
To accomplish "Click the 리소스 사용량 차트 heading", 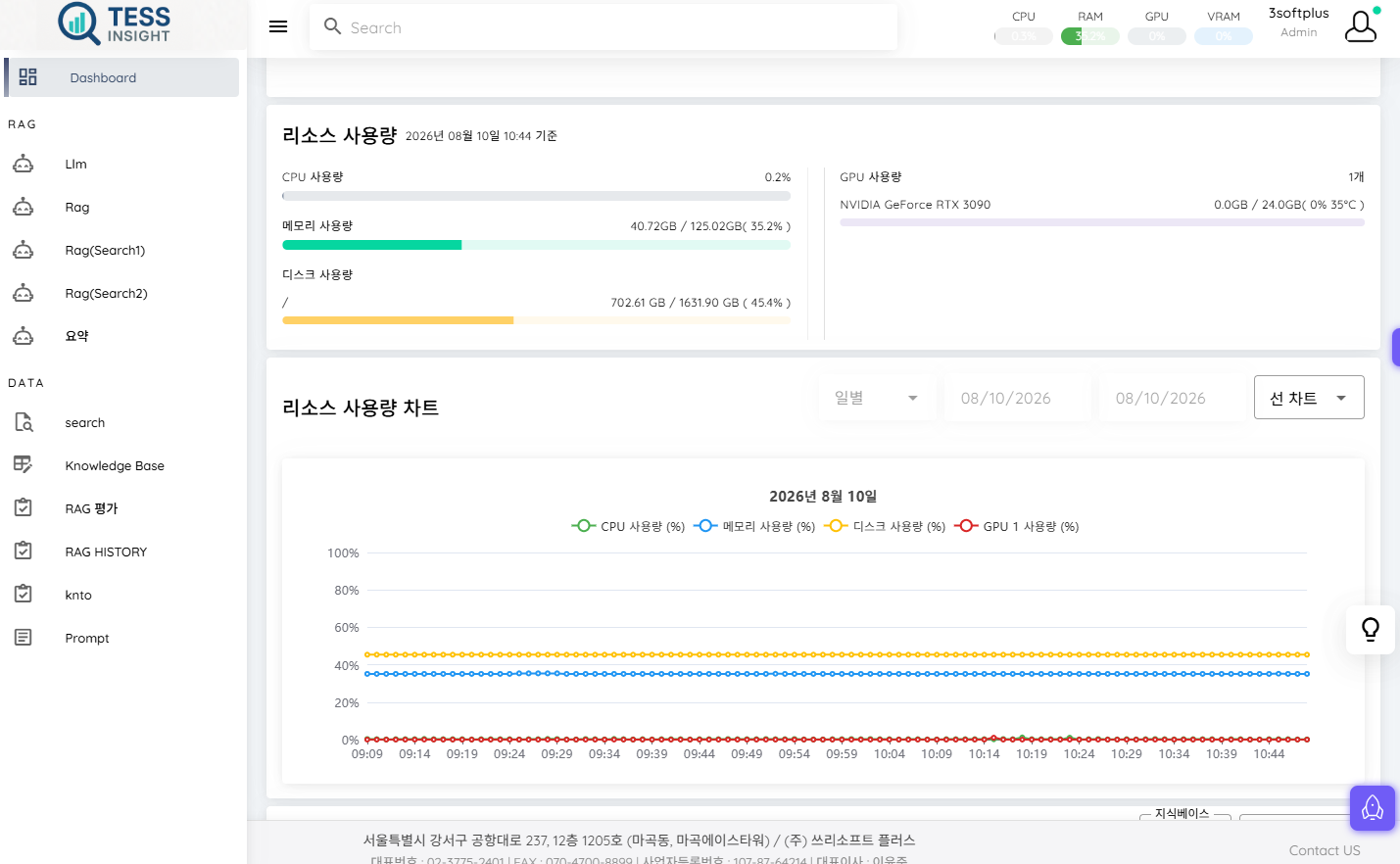I will click(x=361, y=408).
